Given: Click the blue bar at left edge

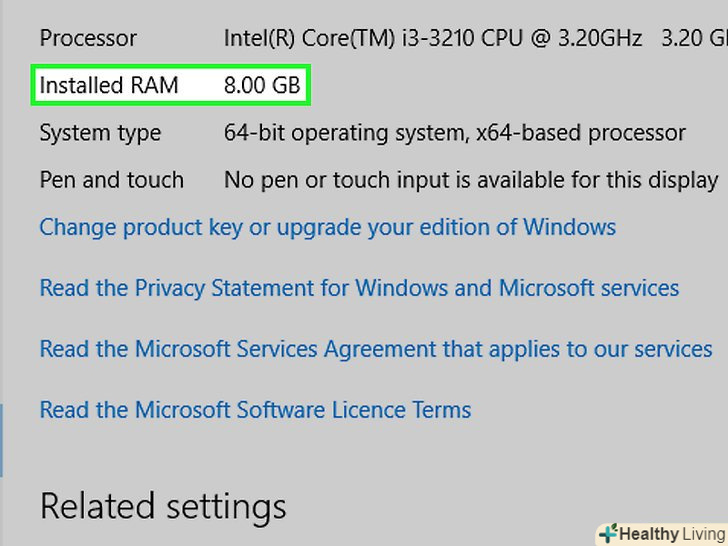Looking at the screenshot, I should pos(2,440).
